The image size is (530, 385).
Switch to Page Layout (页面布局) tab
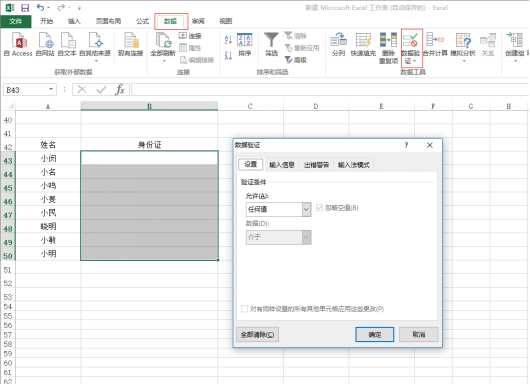[108, 21]
